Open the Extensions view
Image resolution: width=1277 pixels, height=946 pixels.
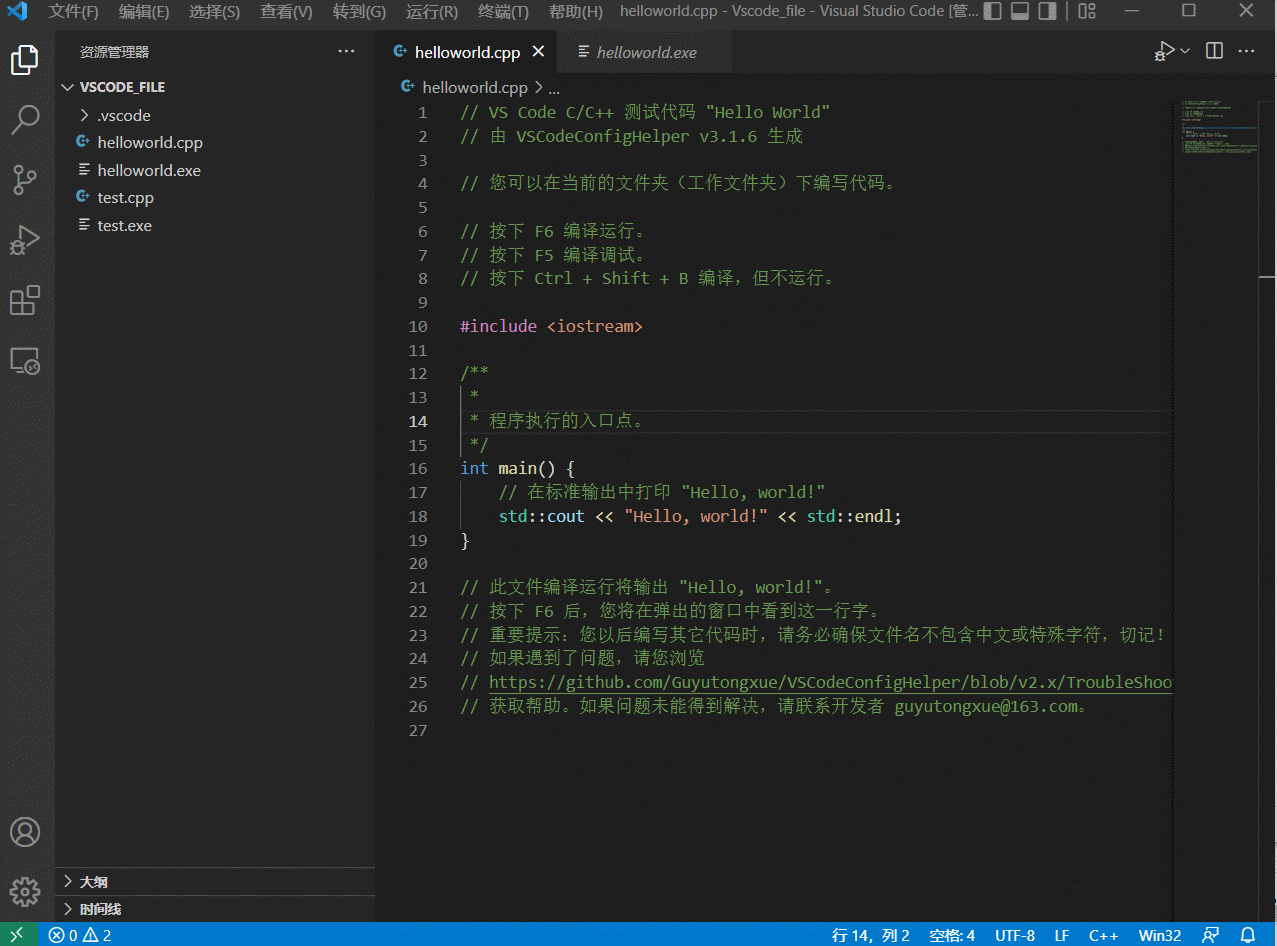[x=25, y=300]
